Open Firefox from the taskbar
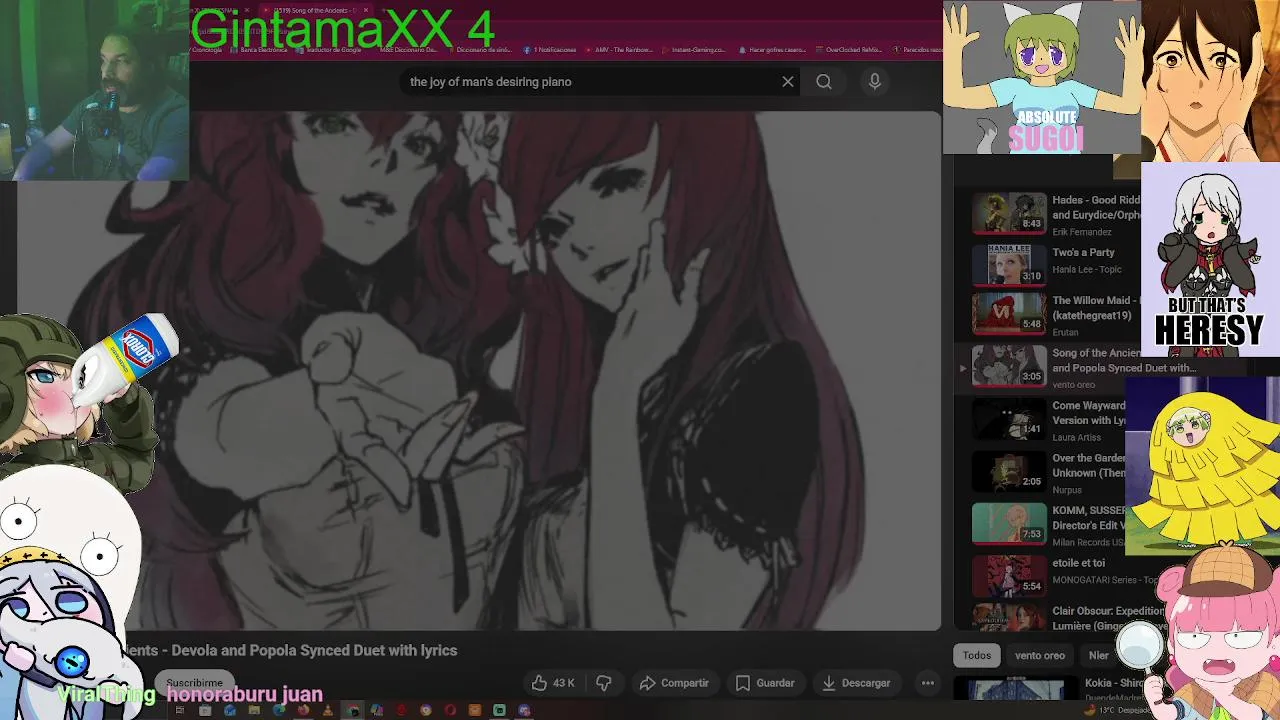 click(x=303, y=710)
